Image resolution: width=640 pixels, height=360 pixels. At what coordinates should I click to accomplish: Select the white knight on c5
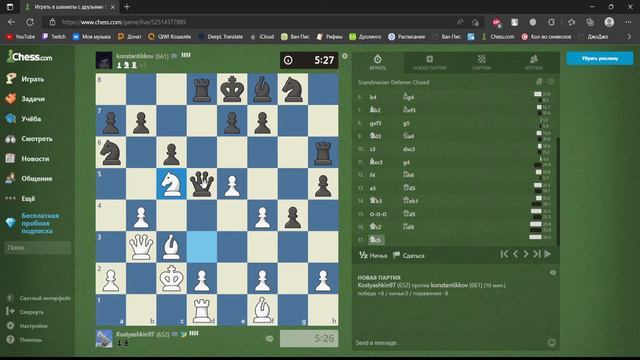[171, 184]
